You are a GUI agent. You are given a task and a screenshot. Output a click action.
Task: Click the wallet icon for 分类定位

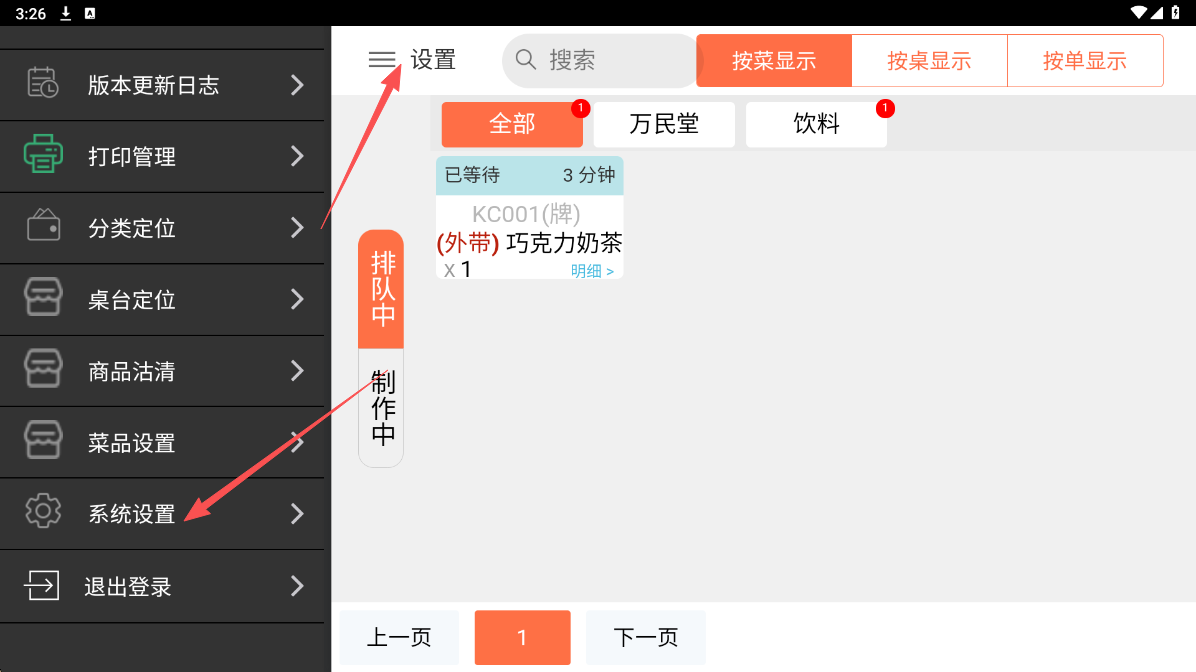(x=43, y=227)
